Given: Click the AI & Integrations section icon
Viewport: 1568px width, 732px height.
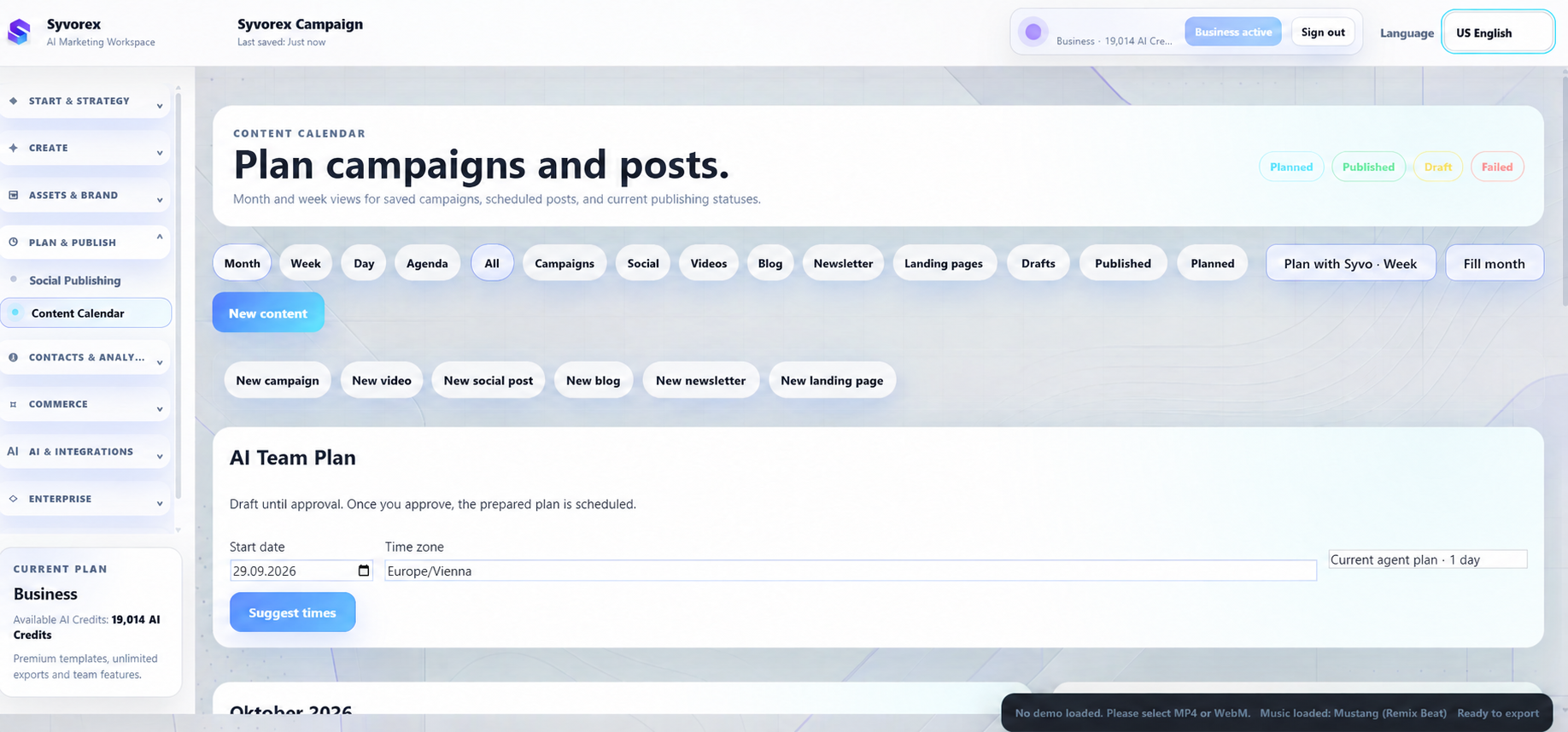Looking at the screenshot, I should [13, 451].
